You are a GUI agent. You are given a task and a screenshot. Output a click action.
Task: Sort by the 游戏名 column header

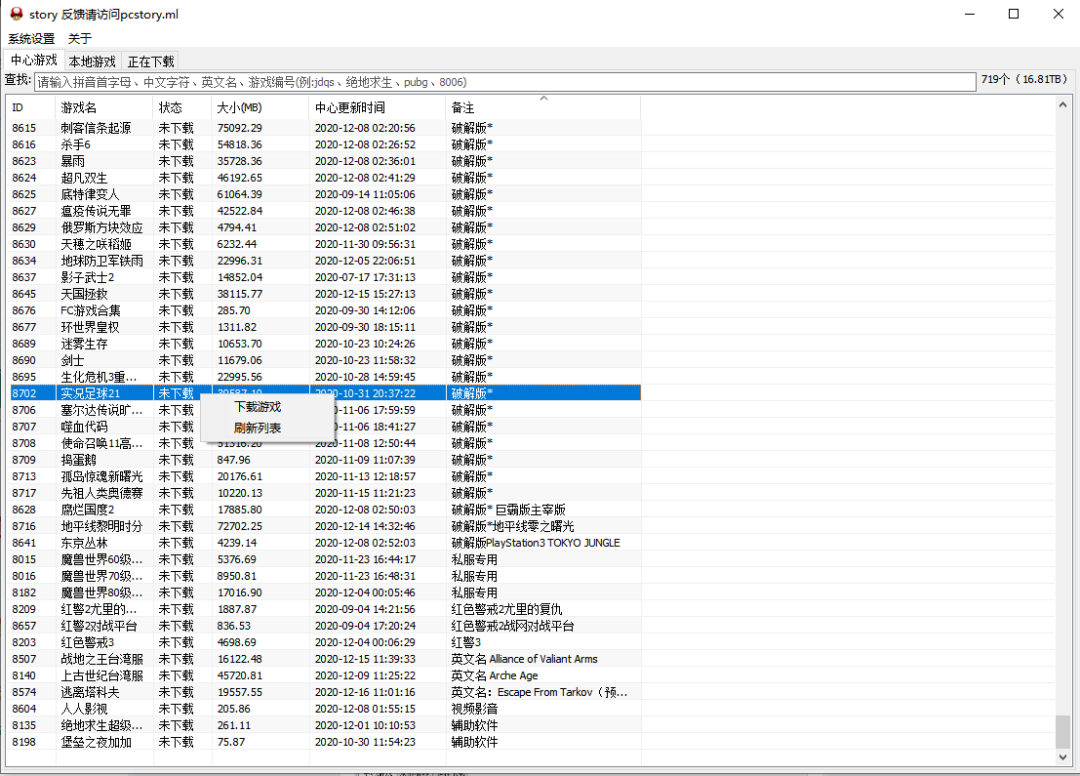[104, 107]
